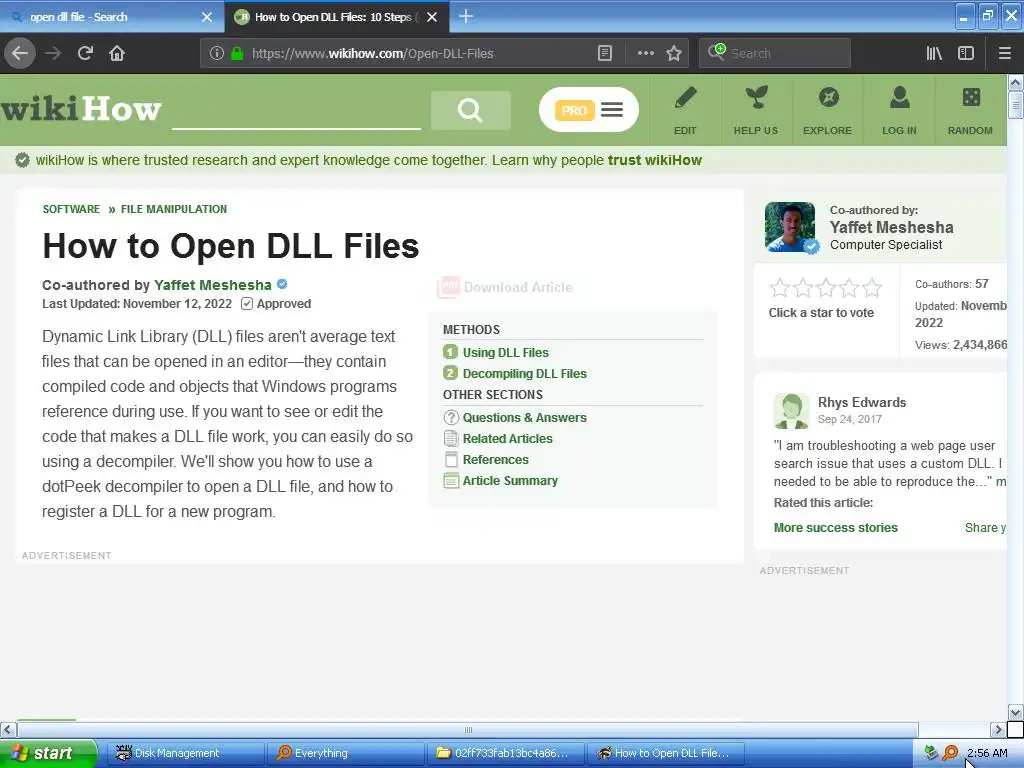Click the Download Article button
Image resolution: width=1024 pixels, height=768 pixels.
point(505,287)
